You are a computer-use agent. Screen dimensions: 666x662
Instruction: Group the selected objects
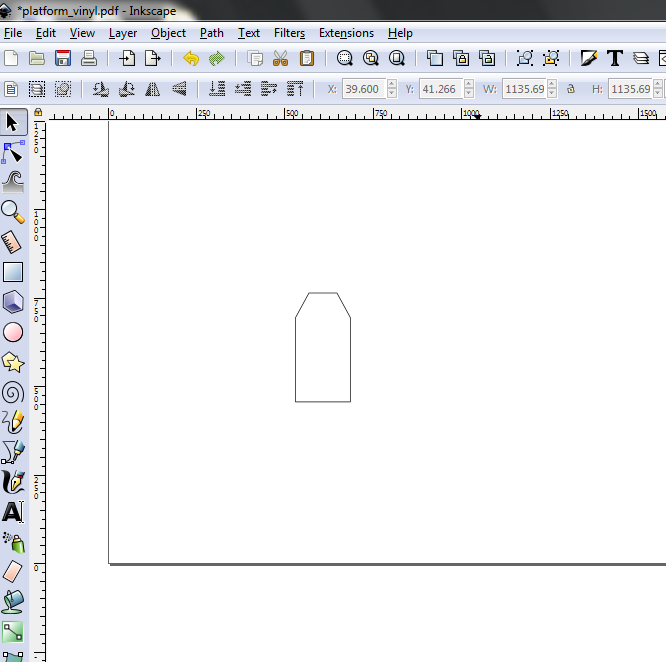click(x=525, y=58)
